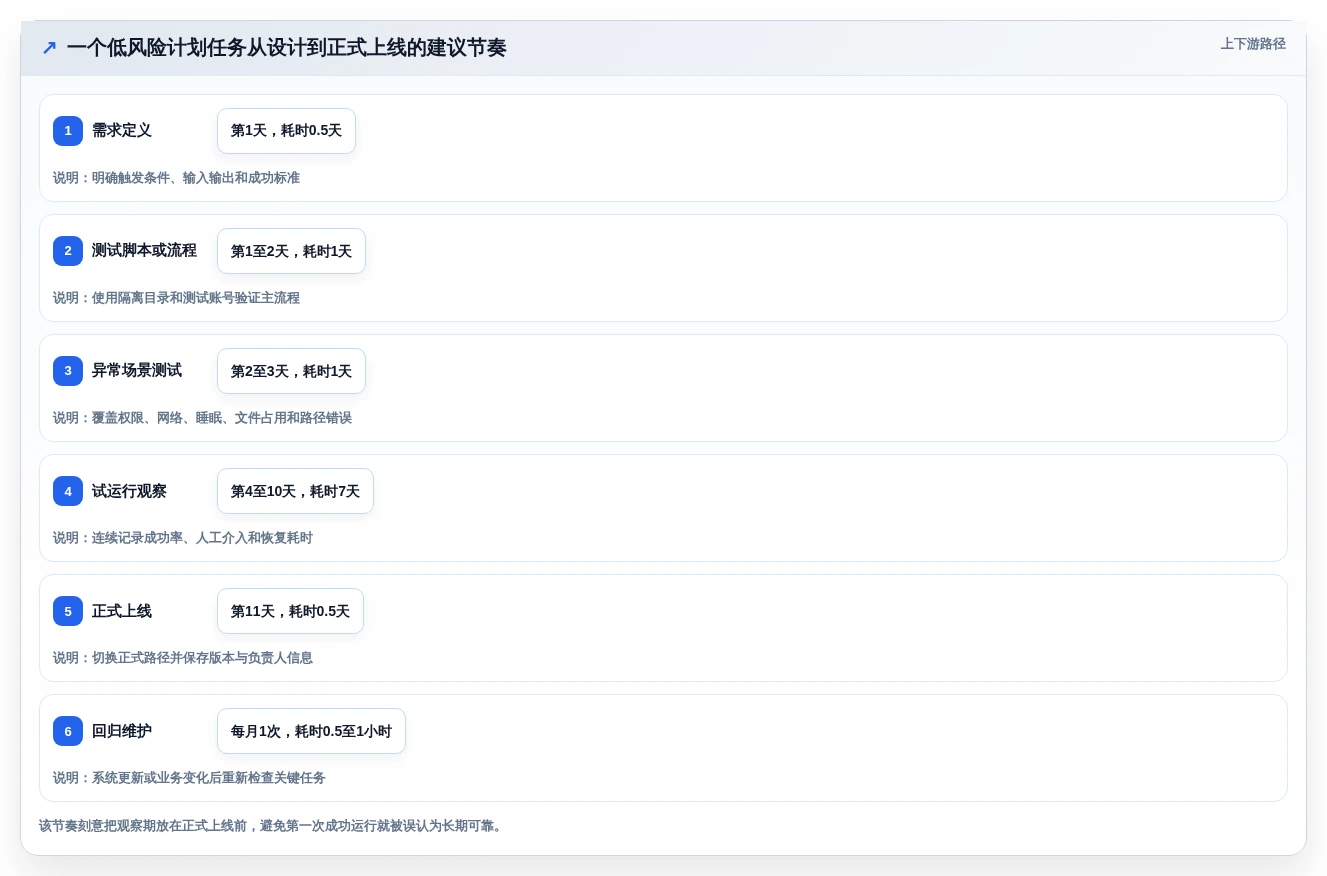Select the 回归维护 step title

(x=122, y=731)
